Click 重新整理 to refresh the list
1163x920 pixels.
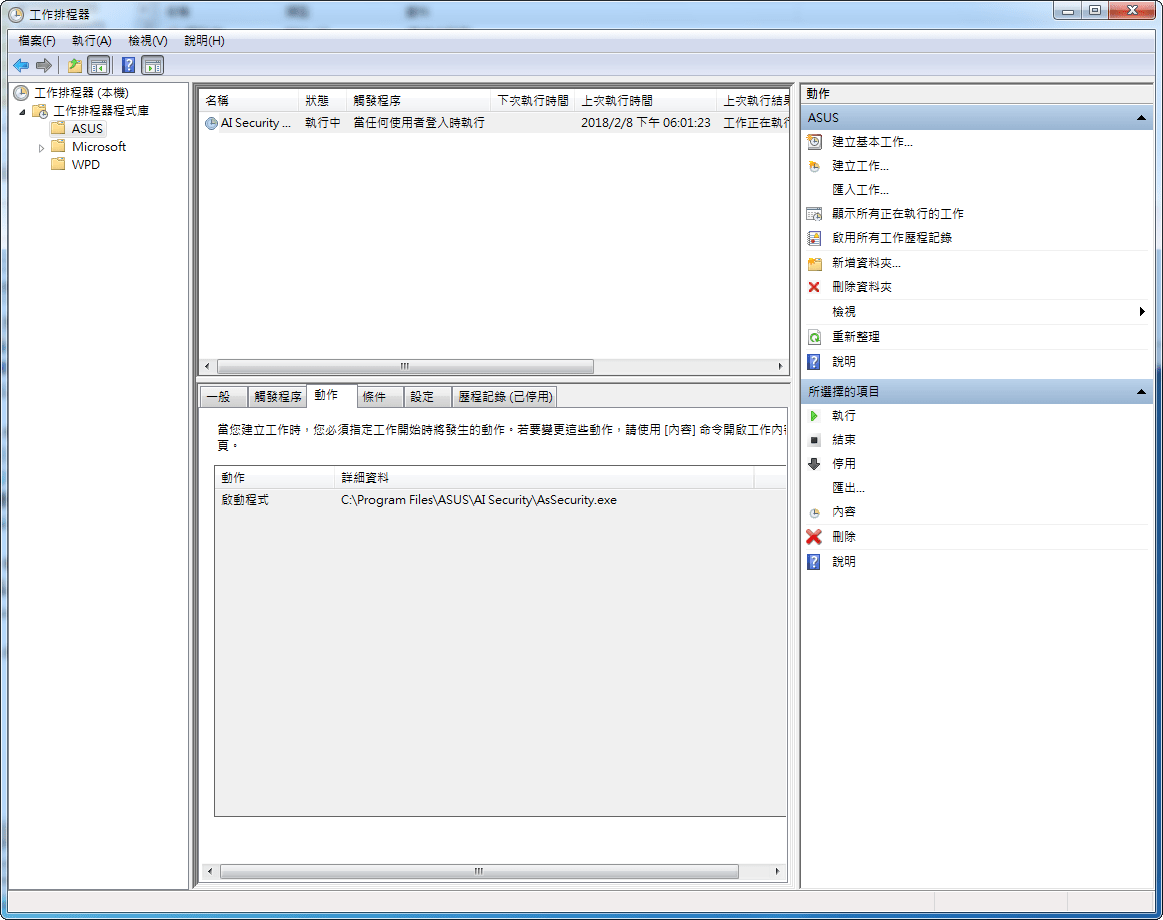[856, 337]
